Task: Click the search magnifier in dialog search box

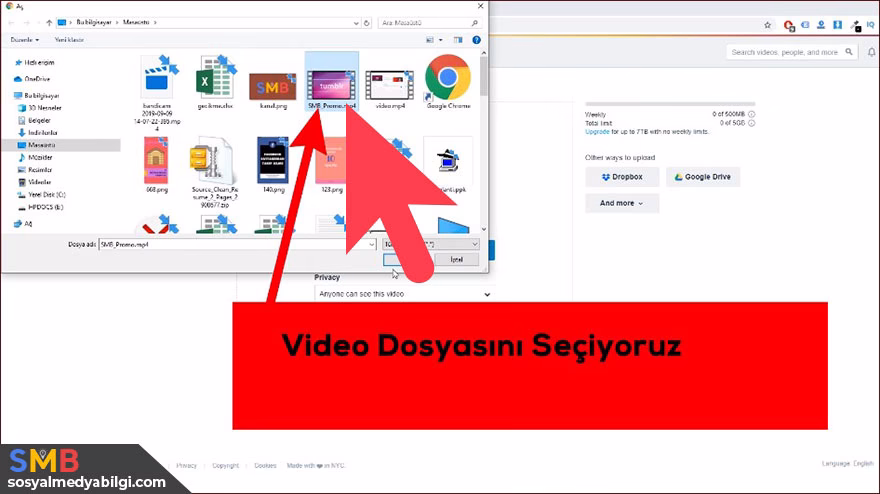Action: click(475, 23)
